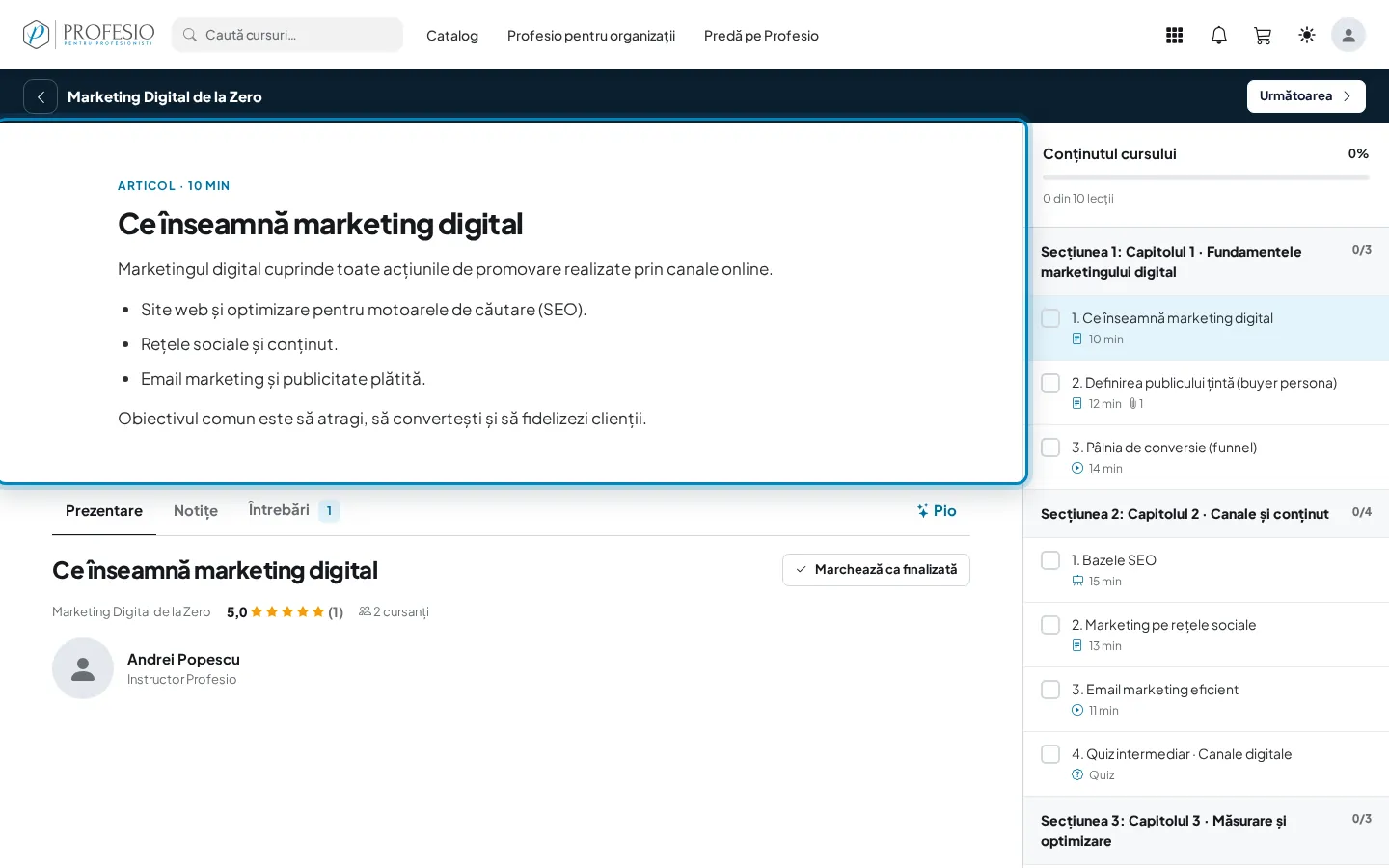This screenshot has width=1389, height=868.
Task: Check the lesson 'Ce înseamnă marketing digital' checkbox
Action: coord(1050,318)
